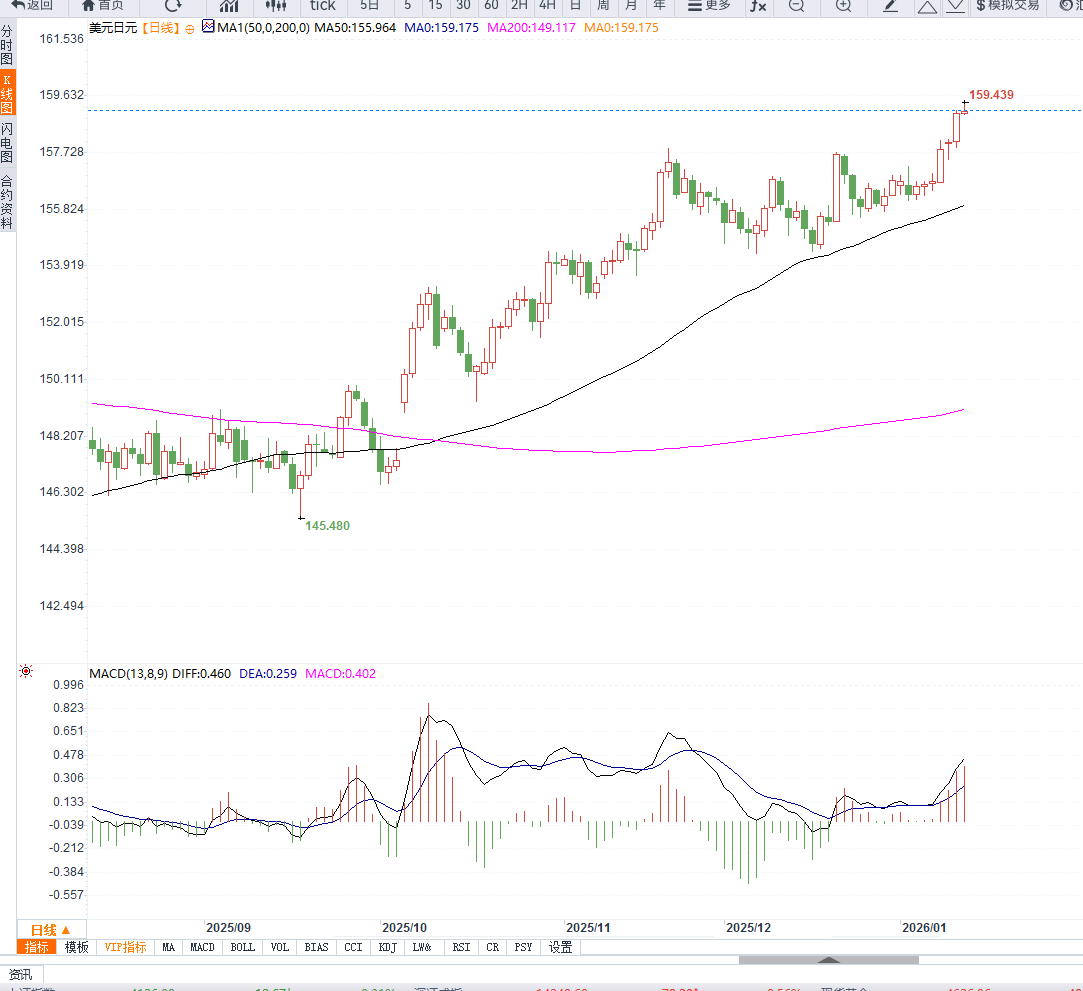The image size is (1083, 991).
Task: Select the 月 monthly timeframe
Action: click(x=631, y=6)
